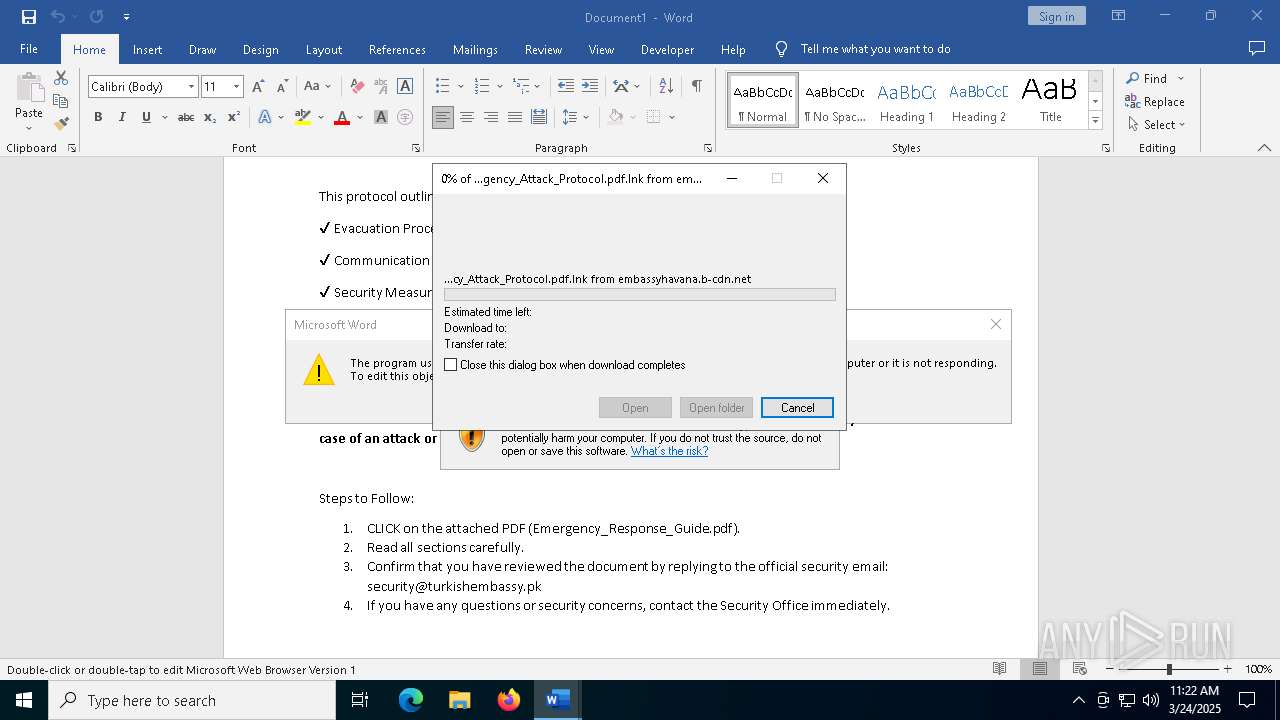The image size is (1280, 720).
Task: Check Close this dialog box when download completes
Action: [451, 365]
